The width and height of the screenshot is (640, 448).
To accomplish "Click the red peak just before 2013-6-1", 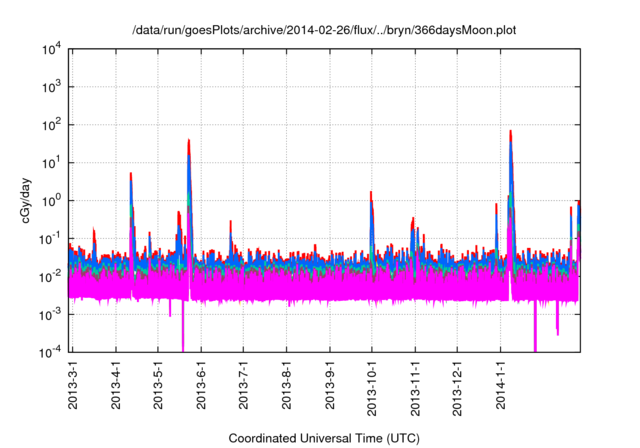I will pos(189,143).
